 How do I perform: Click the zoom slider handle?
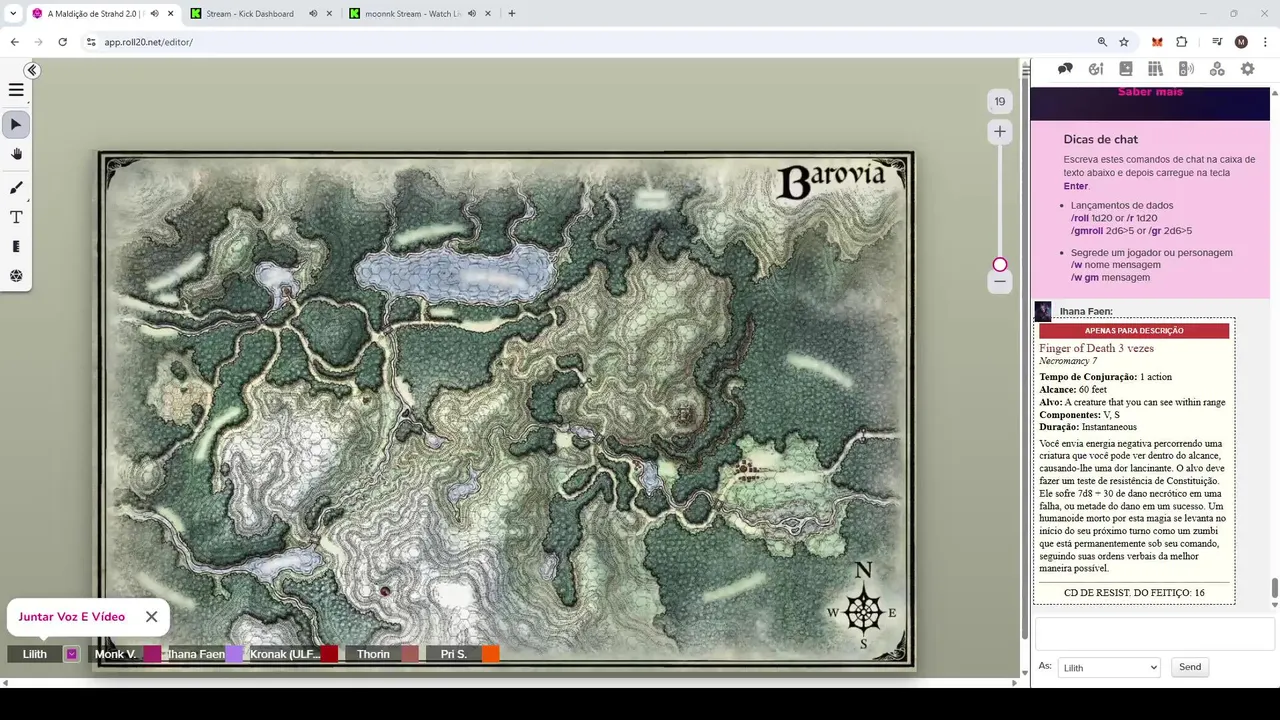[x=1000, y=265]
